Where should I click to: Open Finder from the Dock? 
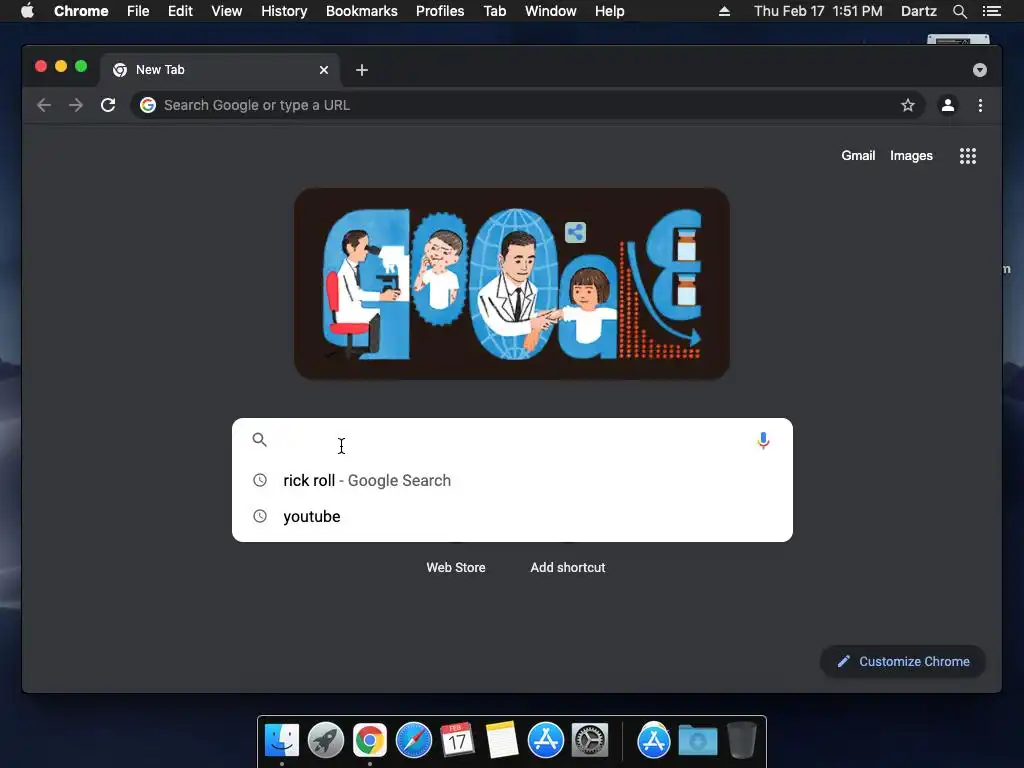pyautogui.click(x=282, y=741)
